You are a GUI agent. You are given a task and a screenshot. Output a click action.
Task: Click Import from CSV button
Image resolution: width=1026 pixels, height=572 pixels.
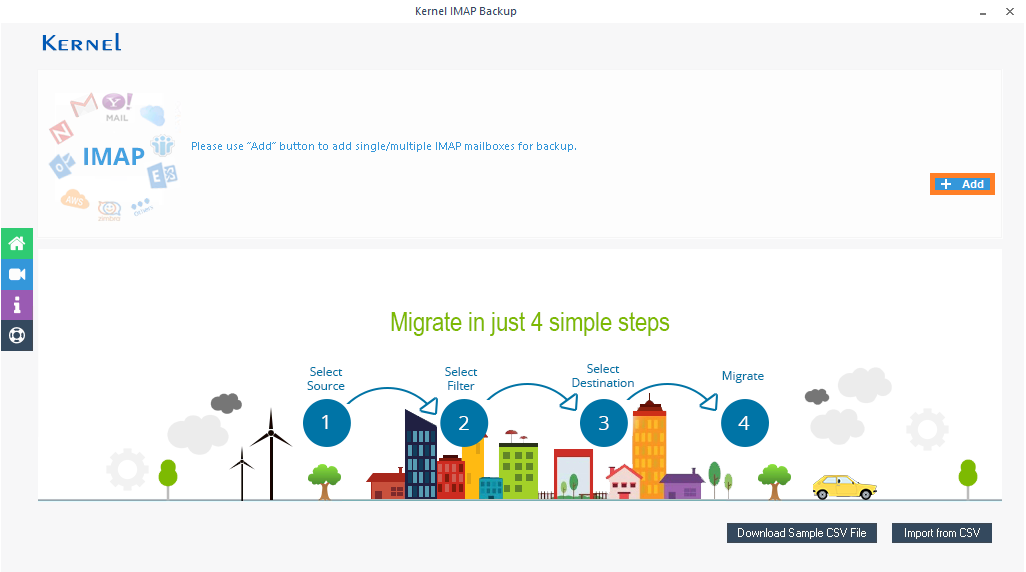click(942, 533)
